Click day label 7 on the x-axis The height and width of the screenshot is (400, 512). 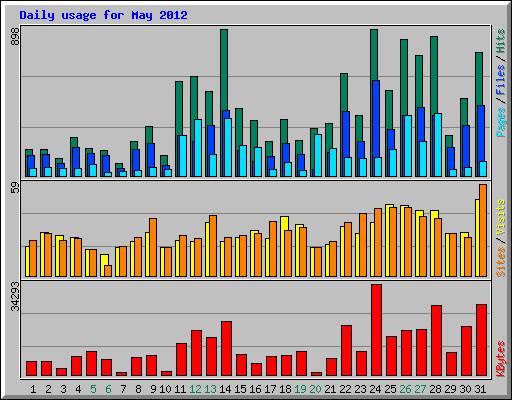(x=123, y=389)
